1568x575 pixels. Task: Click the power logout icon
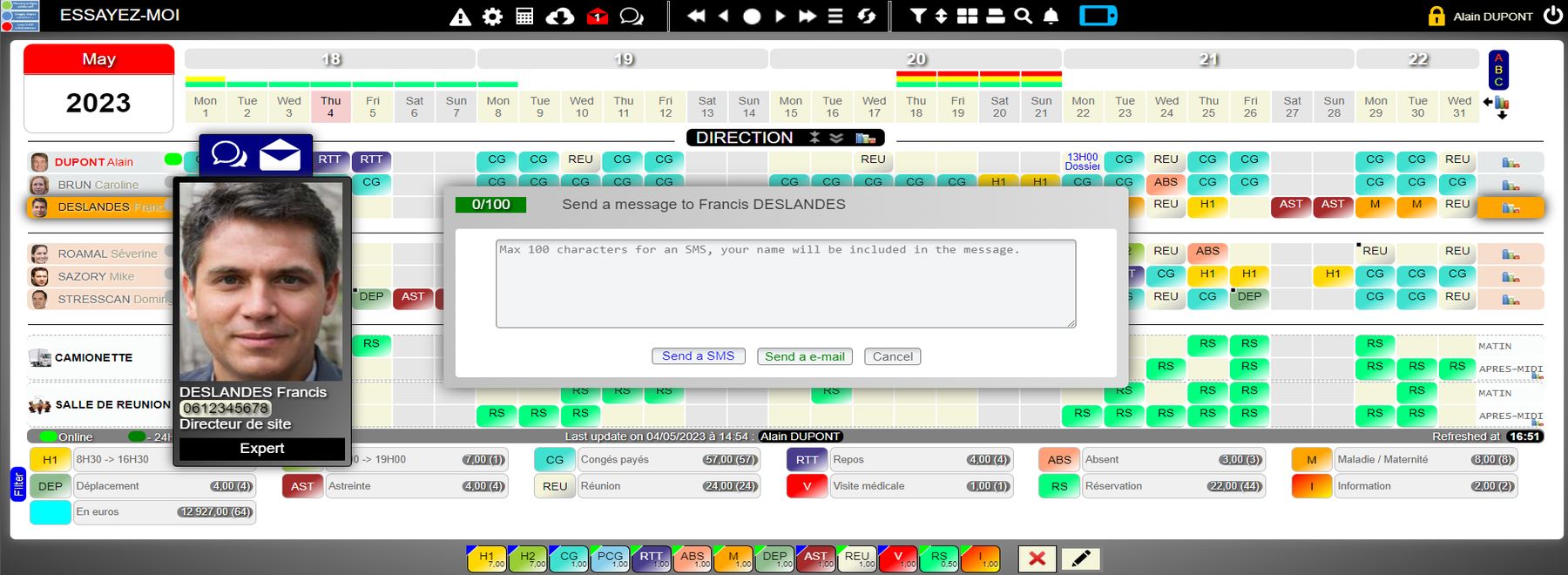click(1553, 15)
